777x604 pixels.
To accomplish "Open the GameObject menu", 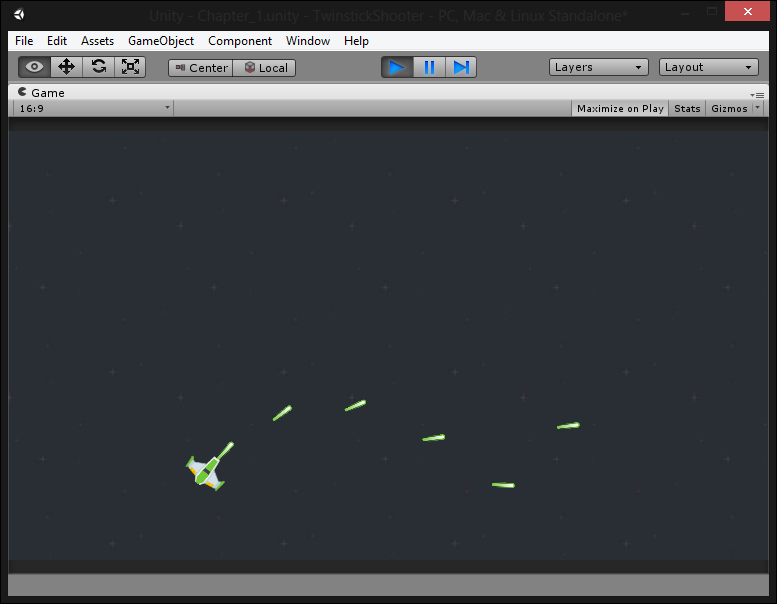I will (161, 41).
